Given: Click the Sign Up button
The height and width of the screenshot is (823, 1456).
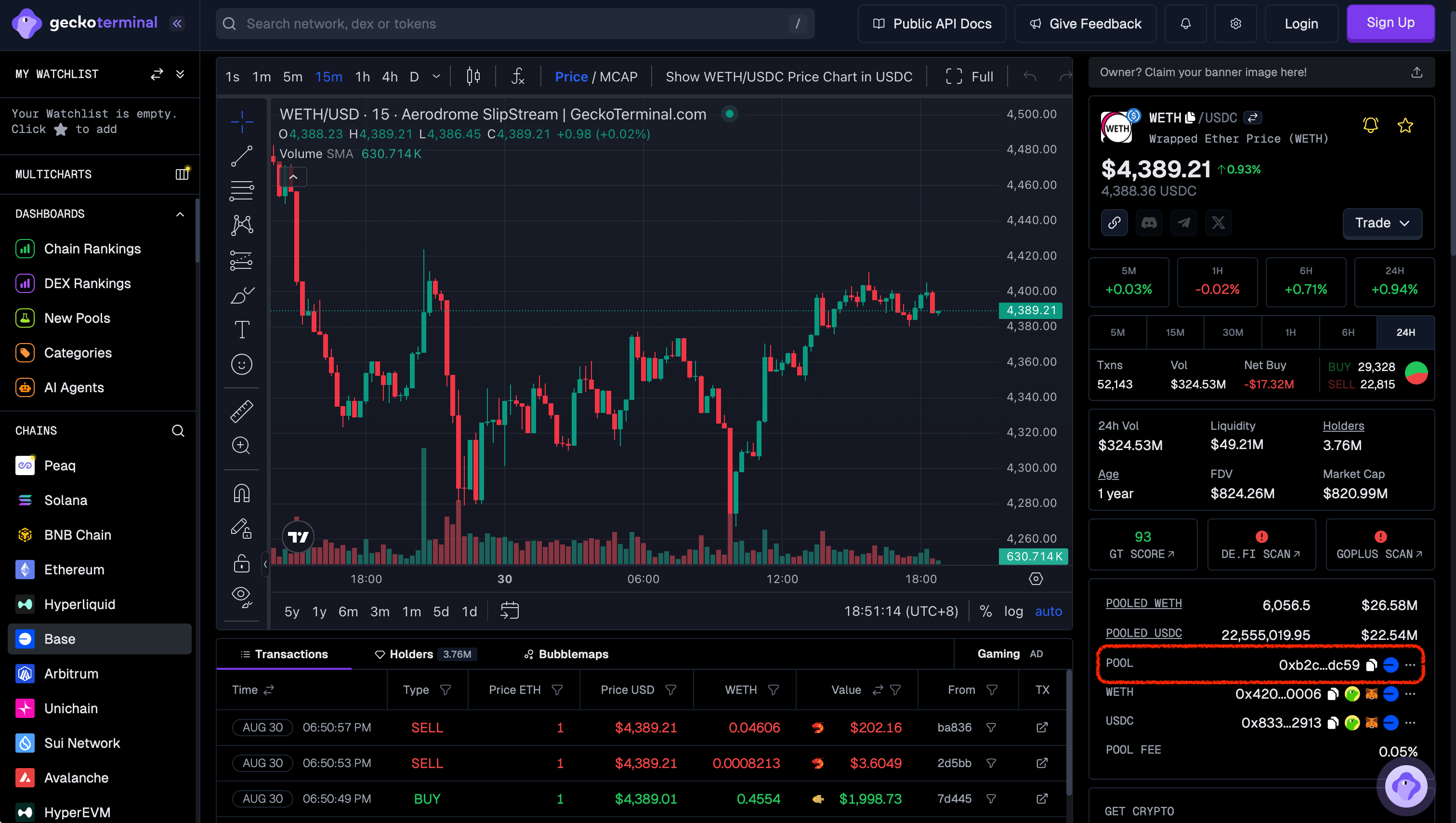Looking at the screenshot, I should (1390, 23).
